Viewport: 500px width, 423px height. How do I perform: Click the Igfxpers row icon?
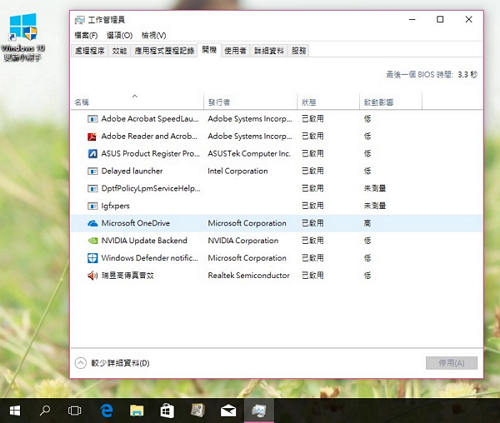92,206
